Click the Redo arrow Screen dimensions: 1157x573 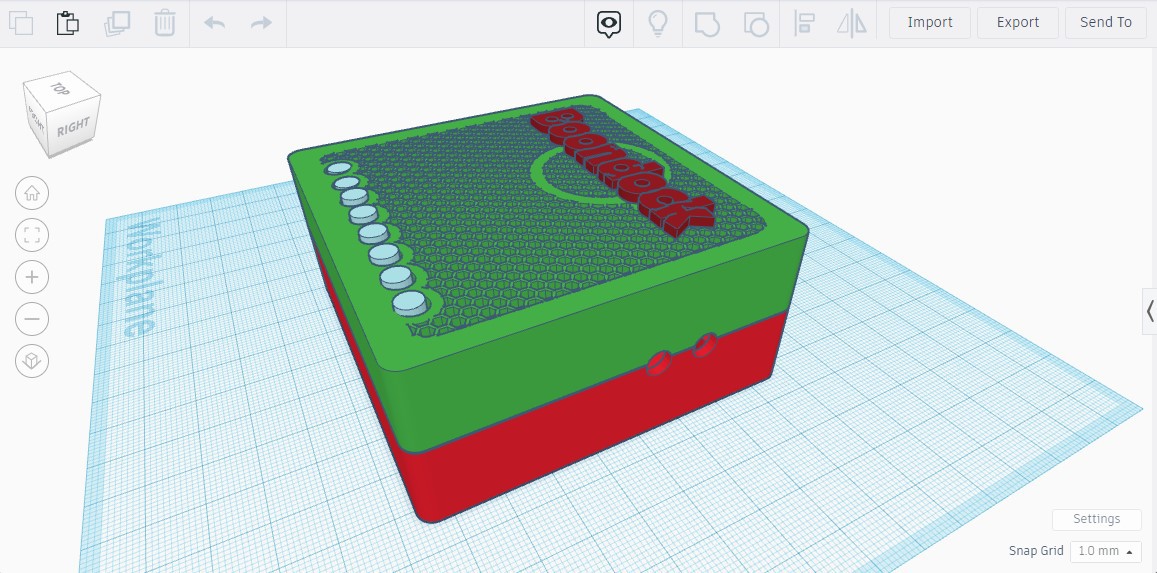(261, 23)
